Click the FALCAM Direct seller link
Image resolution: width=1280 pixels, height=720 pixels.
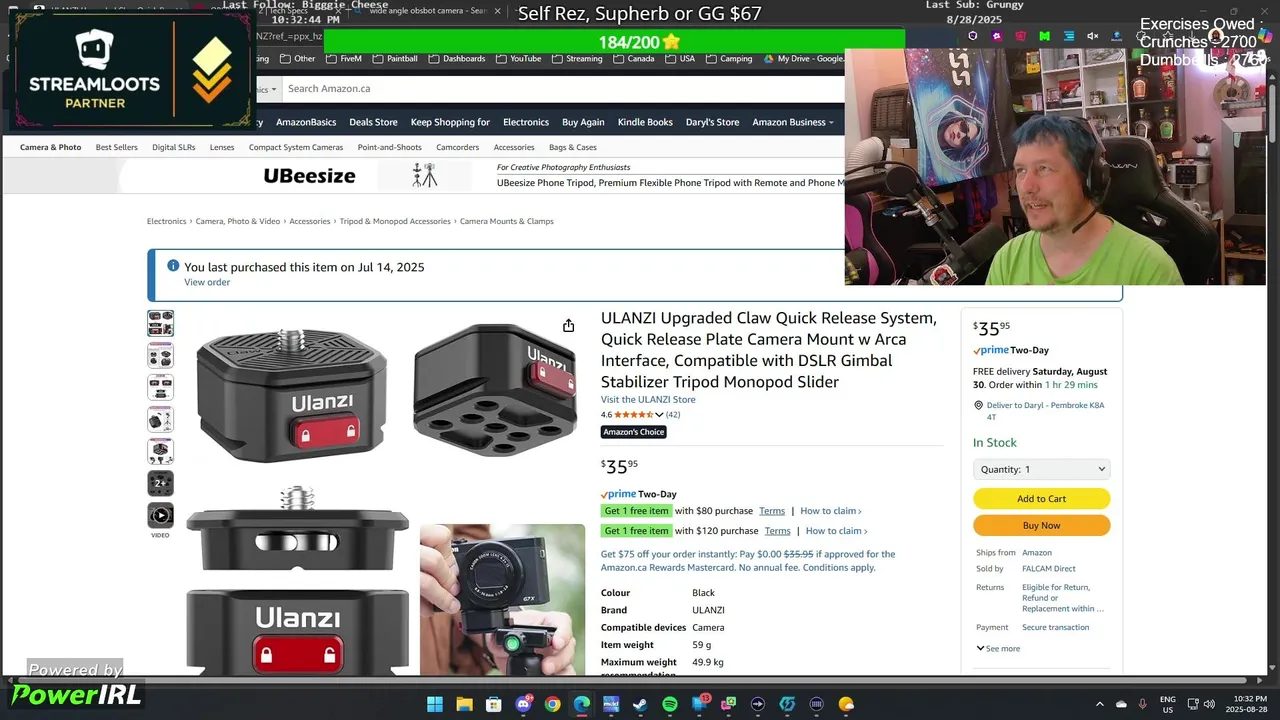1049,569
